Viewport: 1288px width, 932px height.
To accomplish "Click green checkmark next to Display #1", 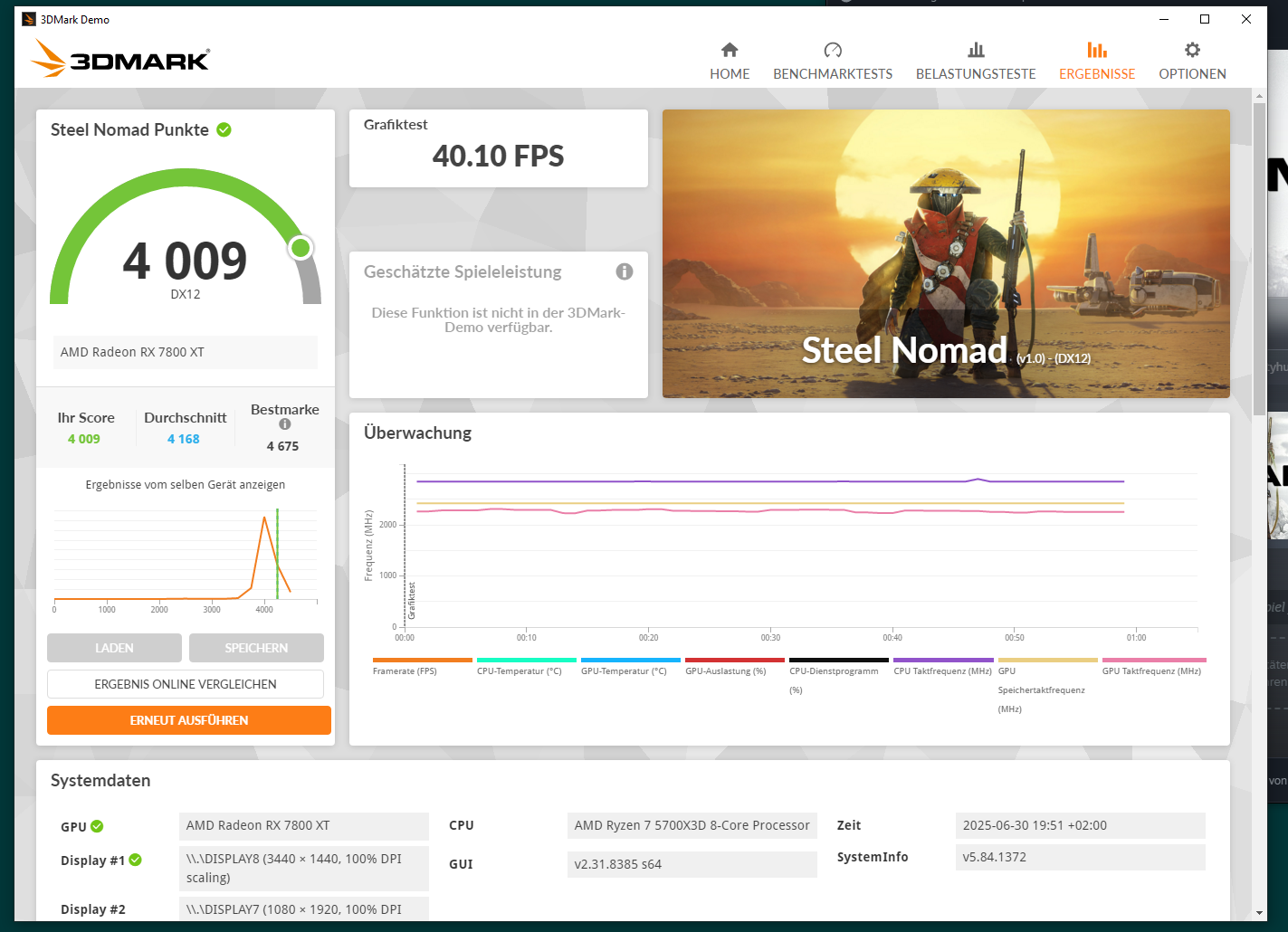I will click(x=135, y=860).
